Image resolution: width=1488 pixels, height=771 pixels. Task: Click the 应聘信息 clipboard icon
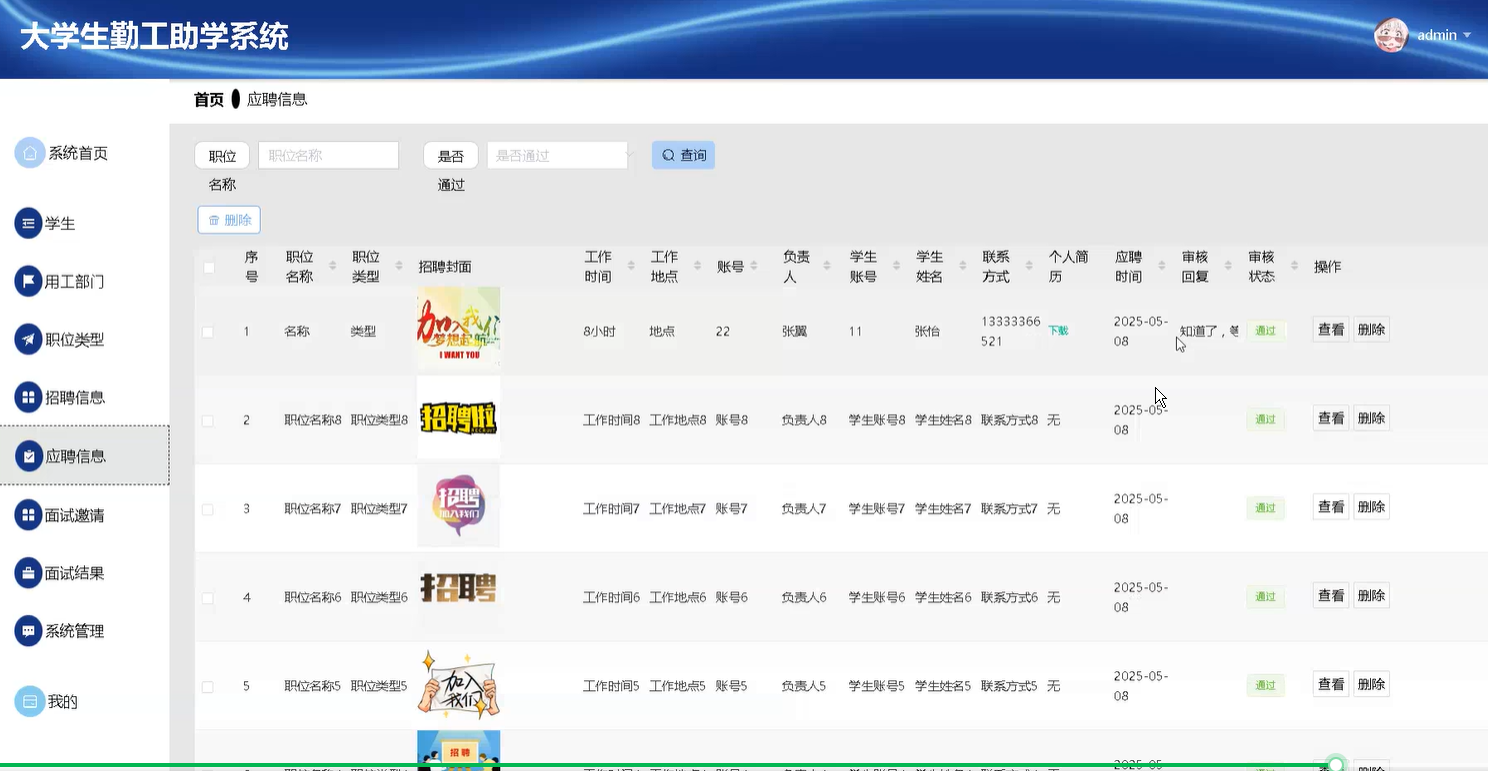28,456
